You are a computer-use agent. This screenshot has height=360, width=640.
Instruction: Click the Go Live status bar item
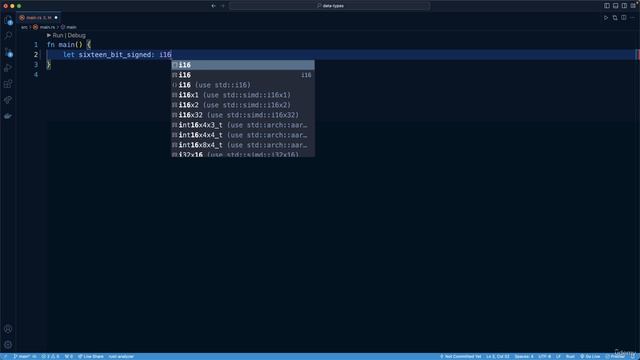[x=590, y=356]
